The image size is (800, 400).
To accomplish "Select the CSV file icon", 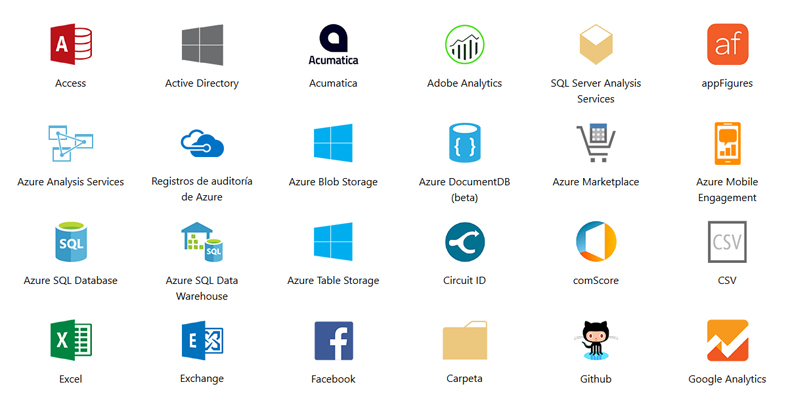I will point(727,242).
